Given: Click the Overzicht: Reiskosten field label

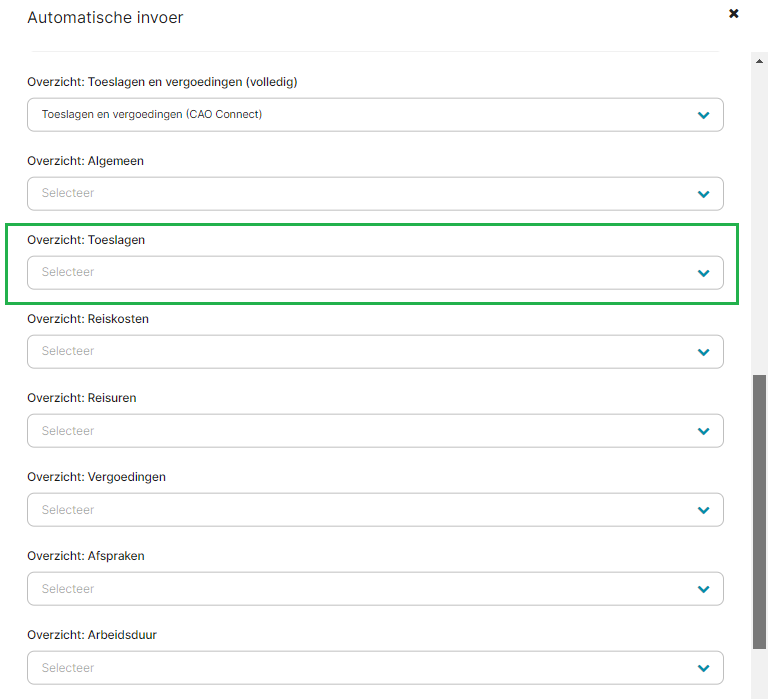Looking at the screenshot, I should tap(88, 319).
